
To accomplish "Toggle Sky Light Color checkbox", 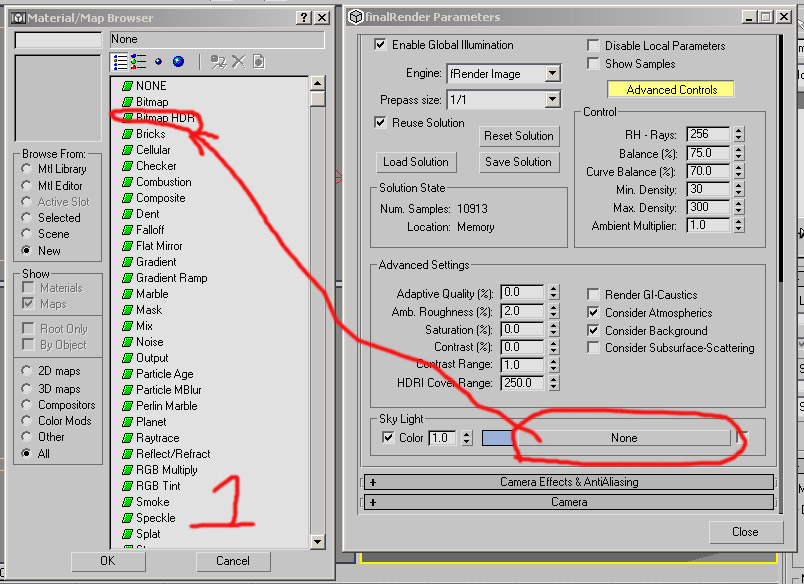I will click(x=388, y=437).
